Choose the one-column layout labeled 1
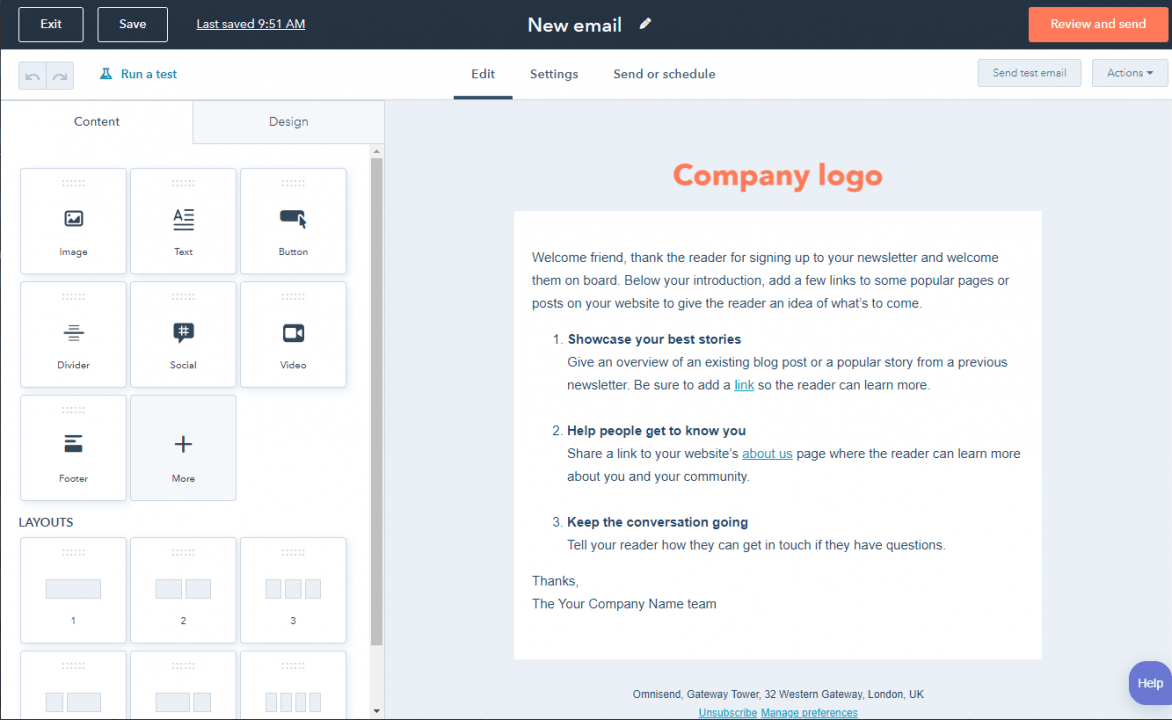Image resolution: width=1172 pixels, height=720 pixels. click(73, 590)
